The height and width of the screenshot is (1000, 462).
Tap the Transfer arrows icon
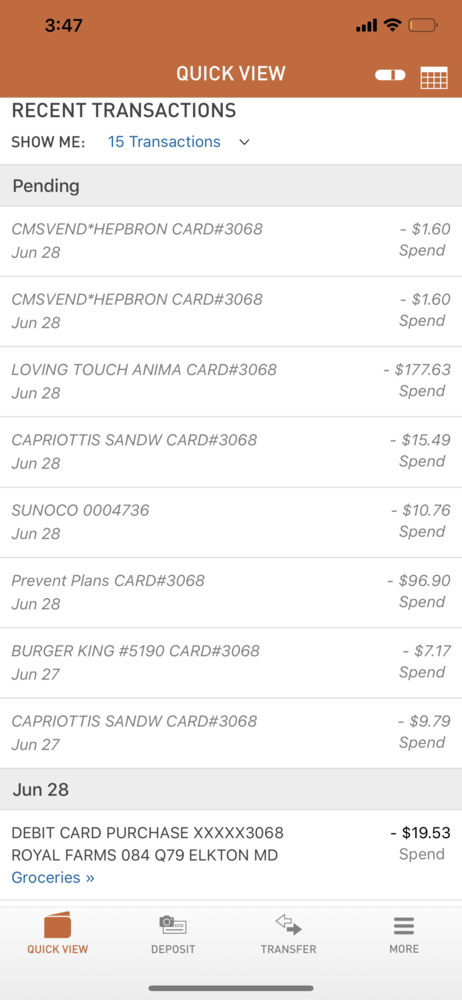click(288, 925)
